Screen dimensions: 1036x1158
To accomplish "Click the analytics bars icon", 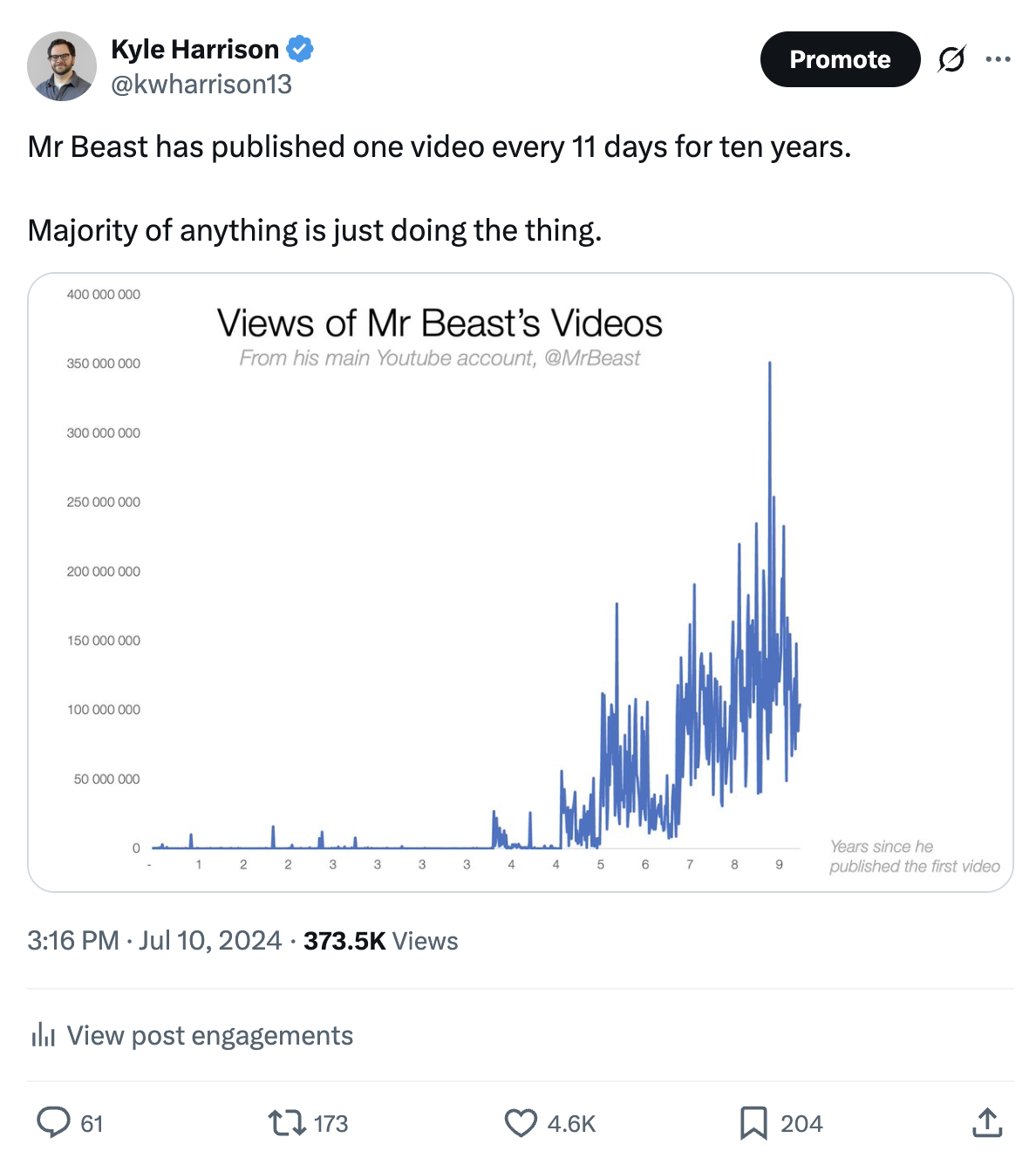I will click(x=43, y=1035).
